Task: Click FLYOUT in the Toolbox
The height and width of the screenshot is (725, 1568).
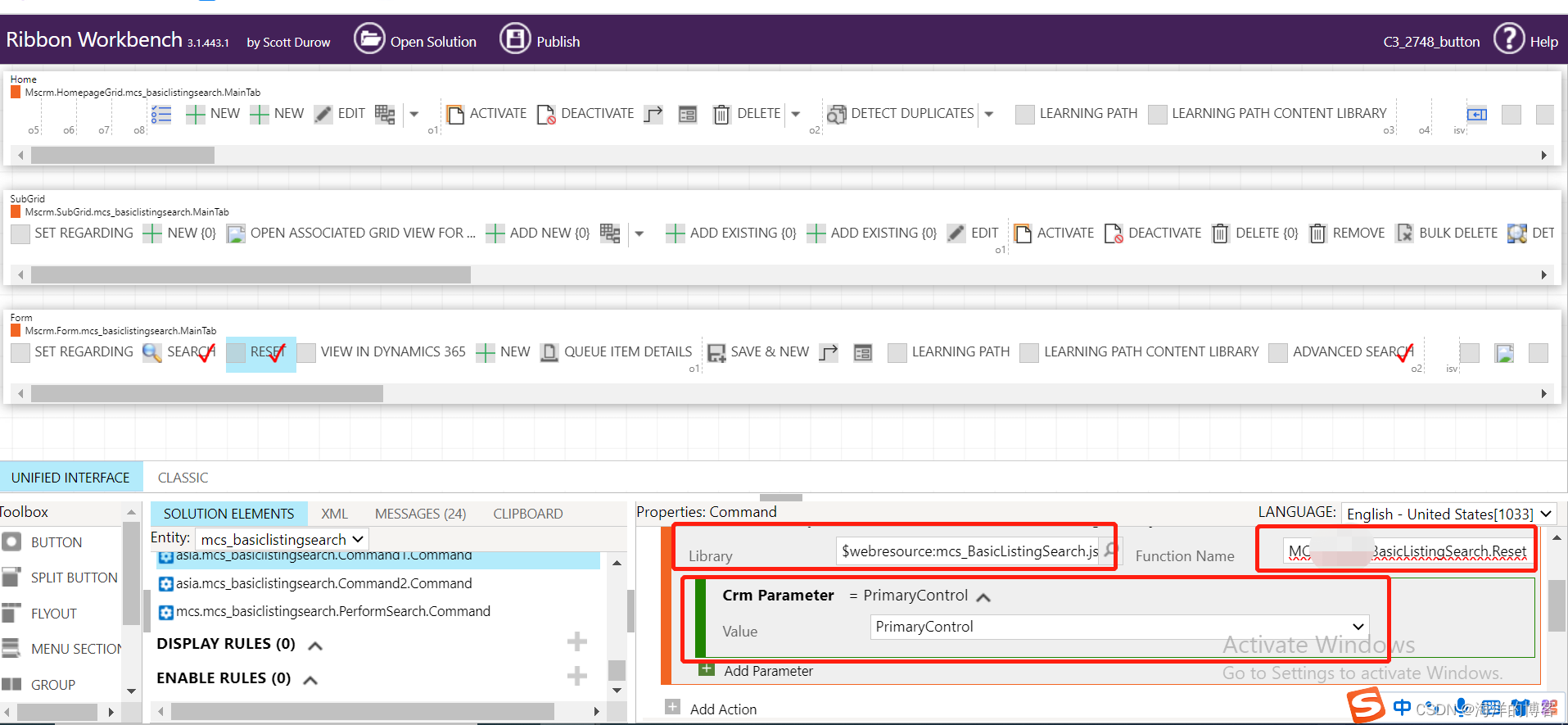Action: pos(53,614)
